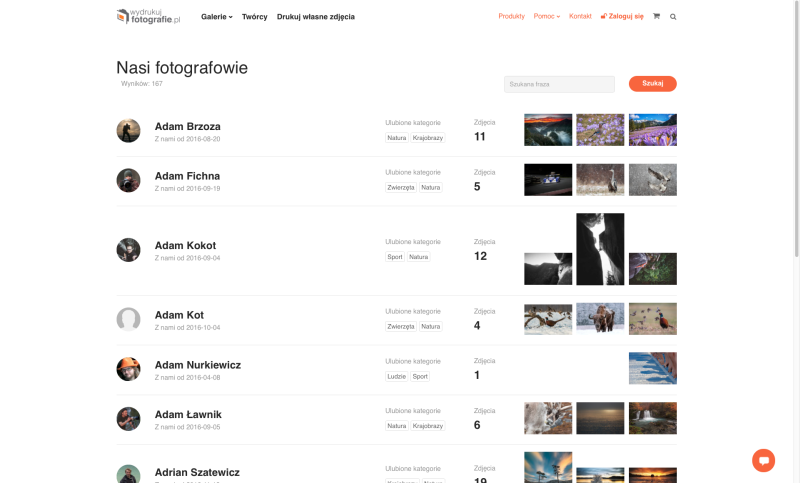Expand the Galerie dropdown menu
Image resolution: width=800 pixels, height=483 pixels.
point(217,17)
